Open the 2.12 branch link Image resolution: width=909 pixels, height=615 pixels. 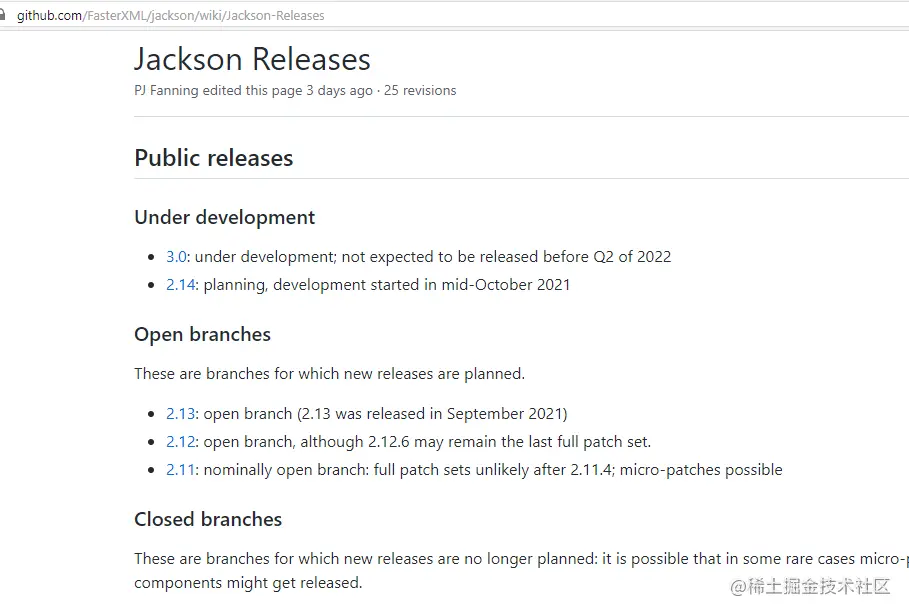[180, 441]
